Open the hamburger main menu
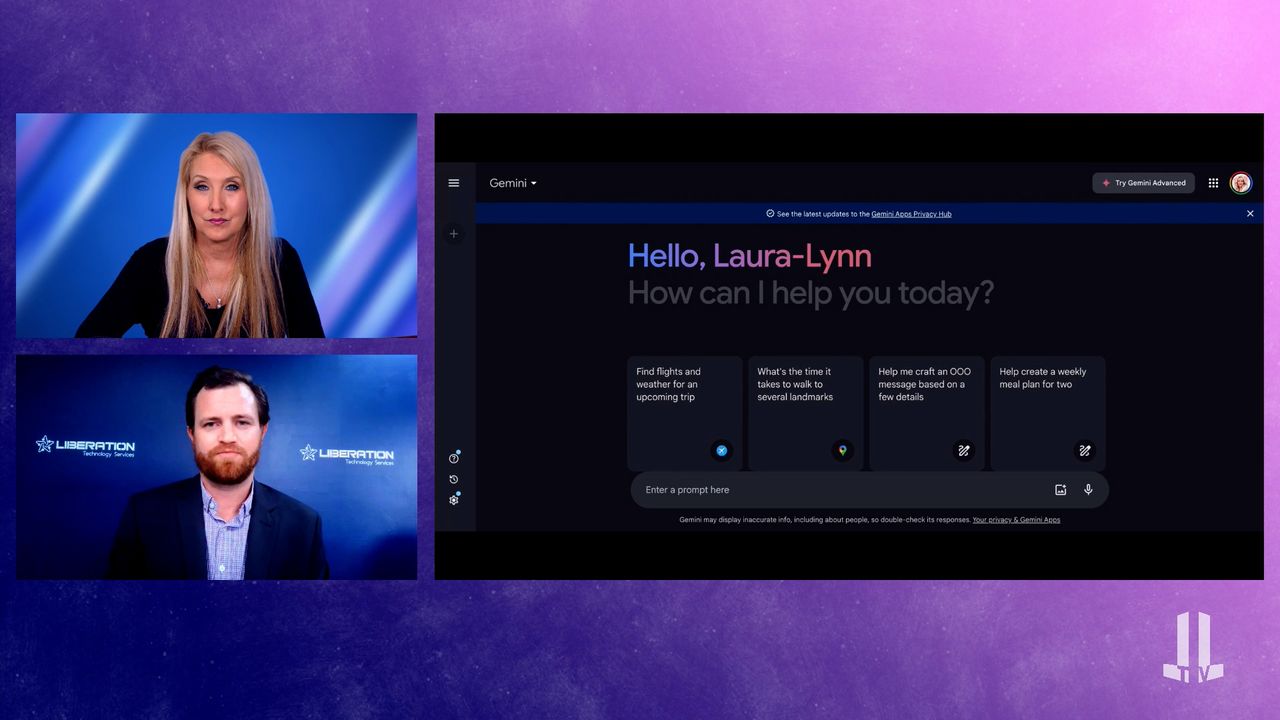 coord(453,183)
